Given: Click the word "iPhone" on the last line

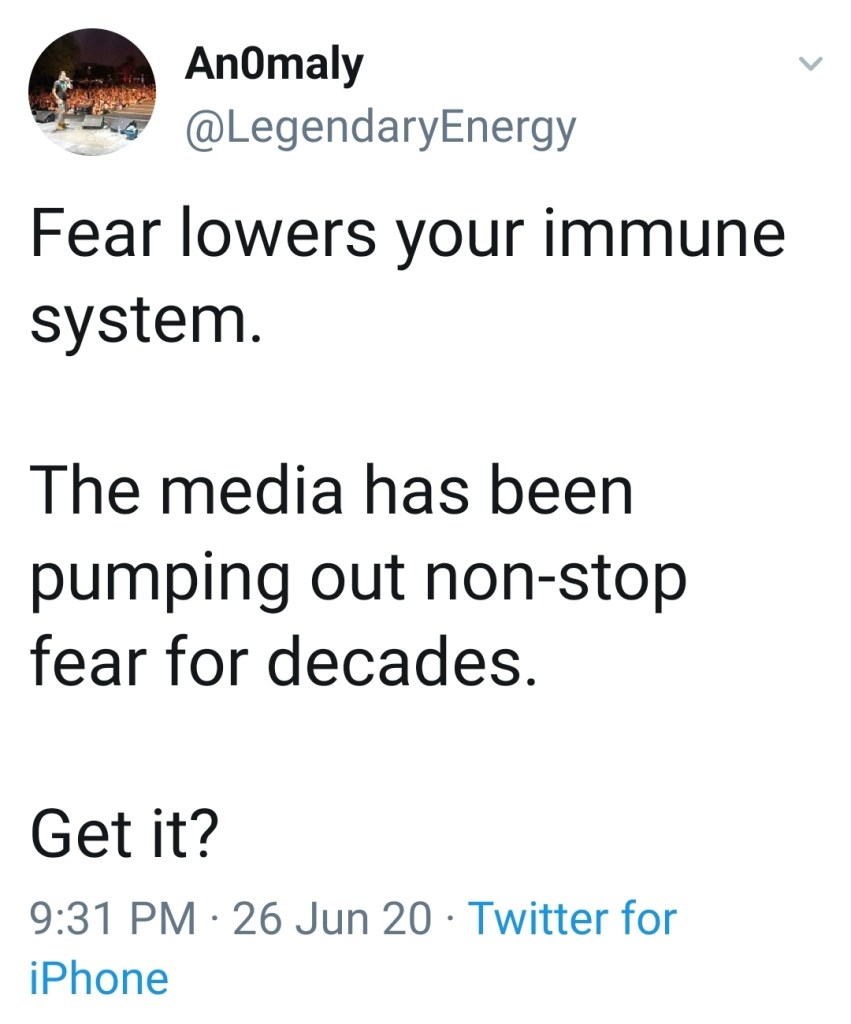Looking at the screenshot, I should [99, 978].
